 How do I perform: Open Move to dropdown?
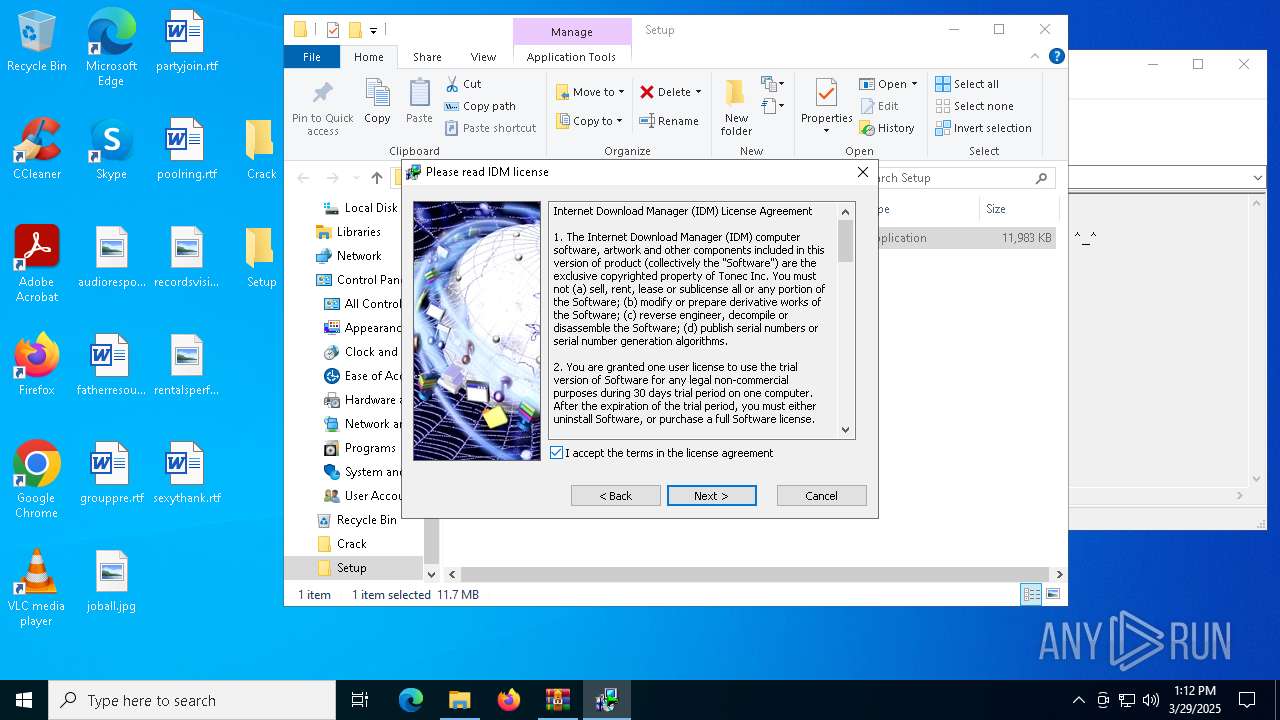click(590, 92)
